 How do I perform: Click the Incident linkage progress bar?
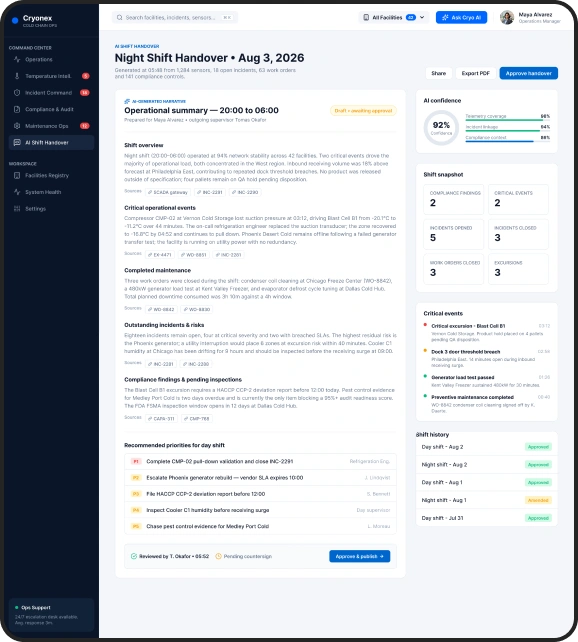508,131
